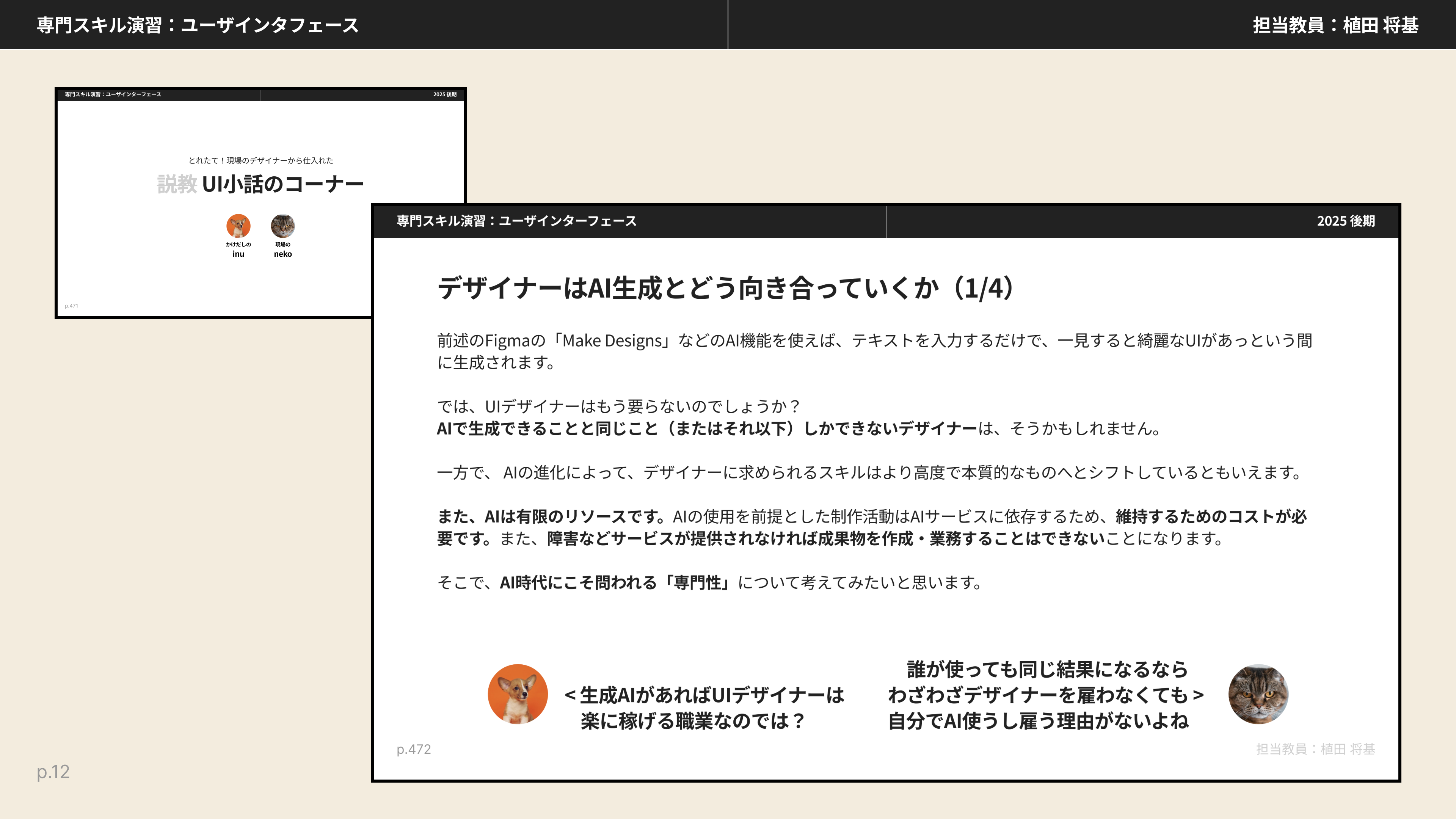Click the thumbnail header title 専門スキル演習：ユーザインターフェース
1456x819 pixels.
coord(113,94)
